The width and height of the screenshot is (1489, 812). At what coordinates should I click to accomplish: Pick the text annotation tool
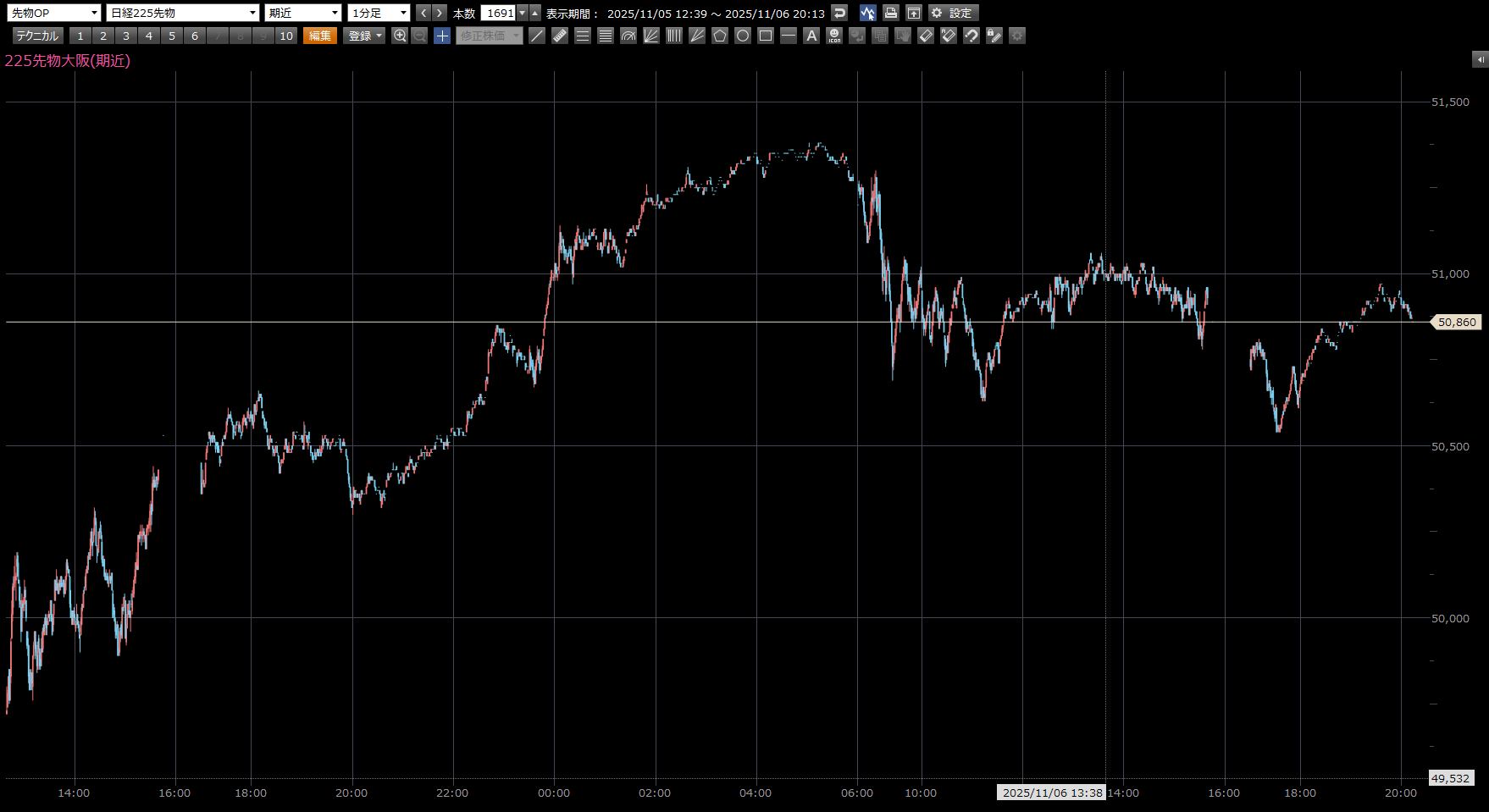click(811, 36)
